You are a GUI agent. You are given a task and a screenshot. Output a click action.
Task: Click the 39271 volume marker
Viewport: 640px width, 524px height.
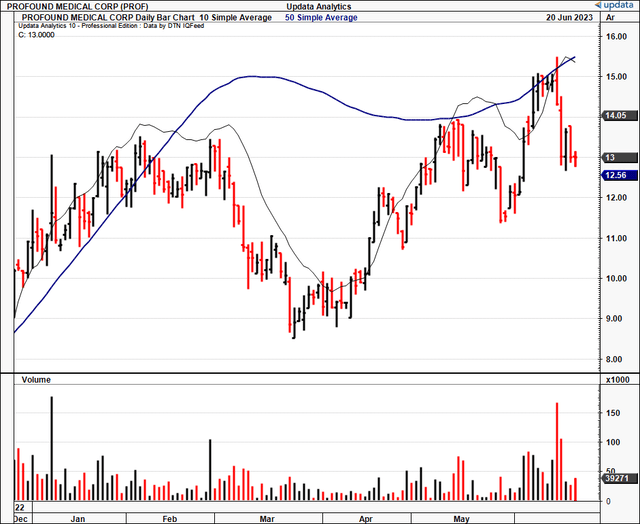click(619, 478)
